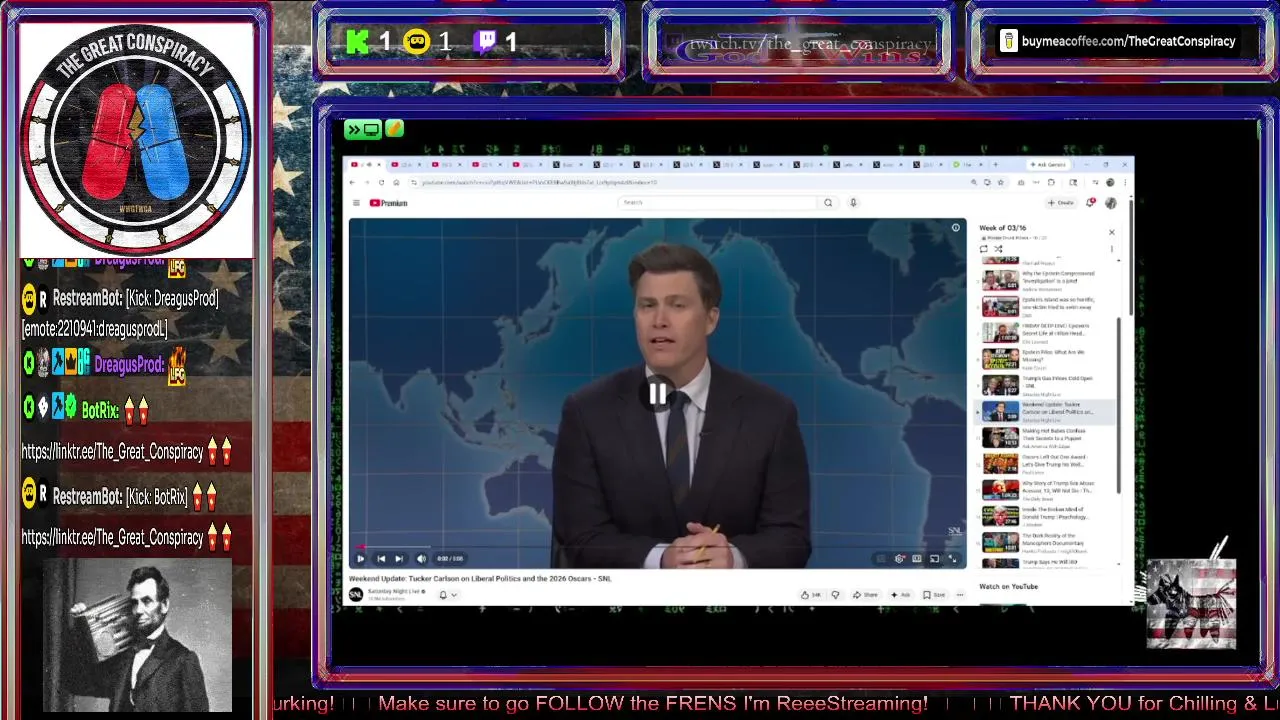Viewport: 1280px width, 720px height.
Task: Play 'Epstein's Island was so horrific' video
Action: [x=1046, y=306]
